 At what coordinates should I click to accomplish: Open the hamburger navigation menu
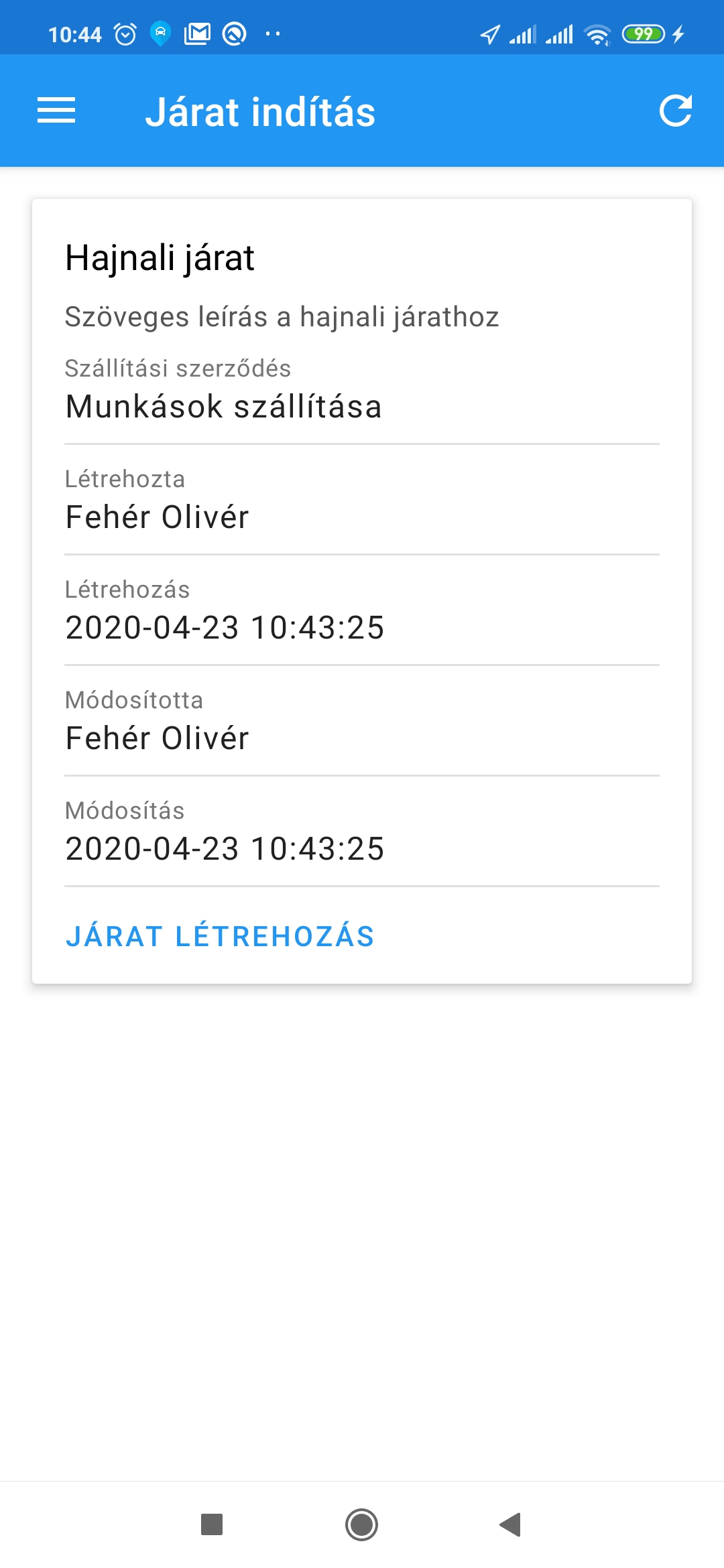pyautogui.click(x=56, y=111)
